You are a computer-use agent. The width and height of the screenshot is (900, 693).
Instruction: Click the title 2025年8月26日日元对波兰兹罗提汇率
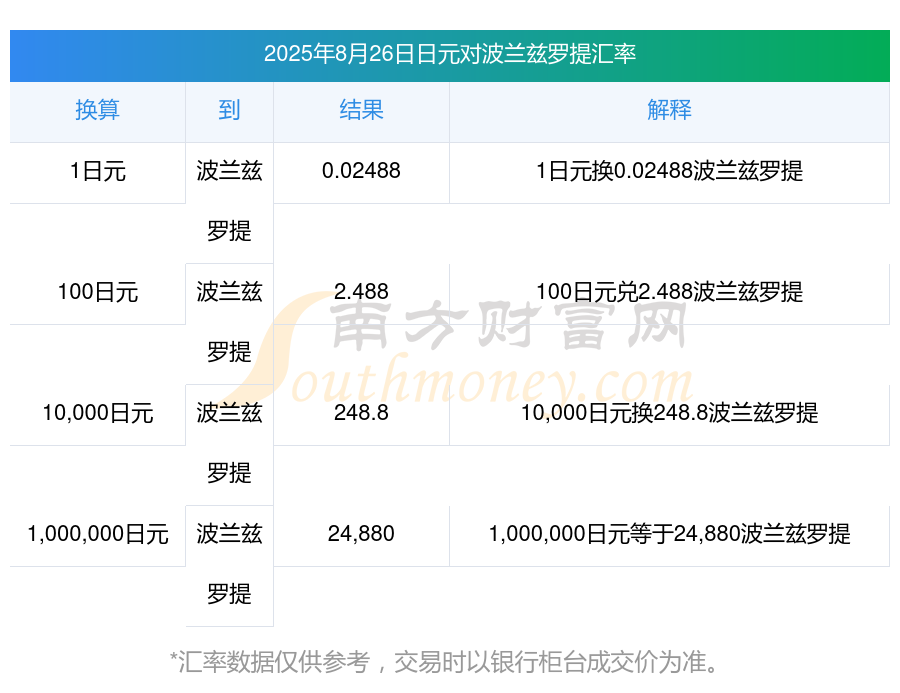pos(449,54)
